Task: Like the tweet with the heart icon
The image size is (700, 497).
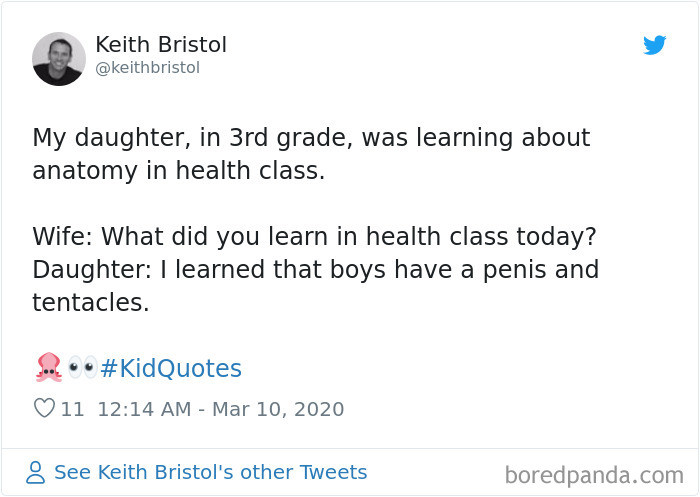Action: (44, 409)
